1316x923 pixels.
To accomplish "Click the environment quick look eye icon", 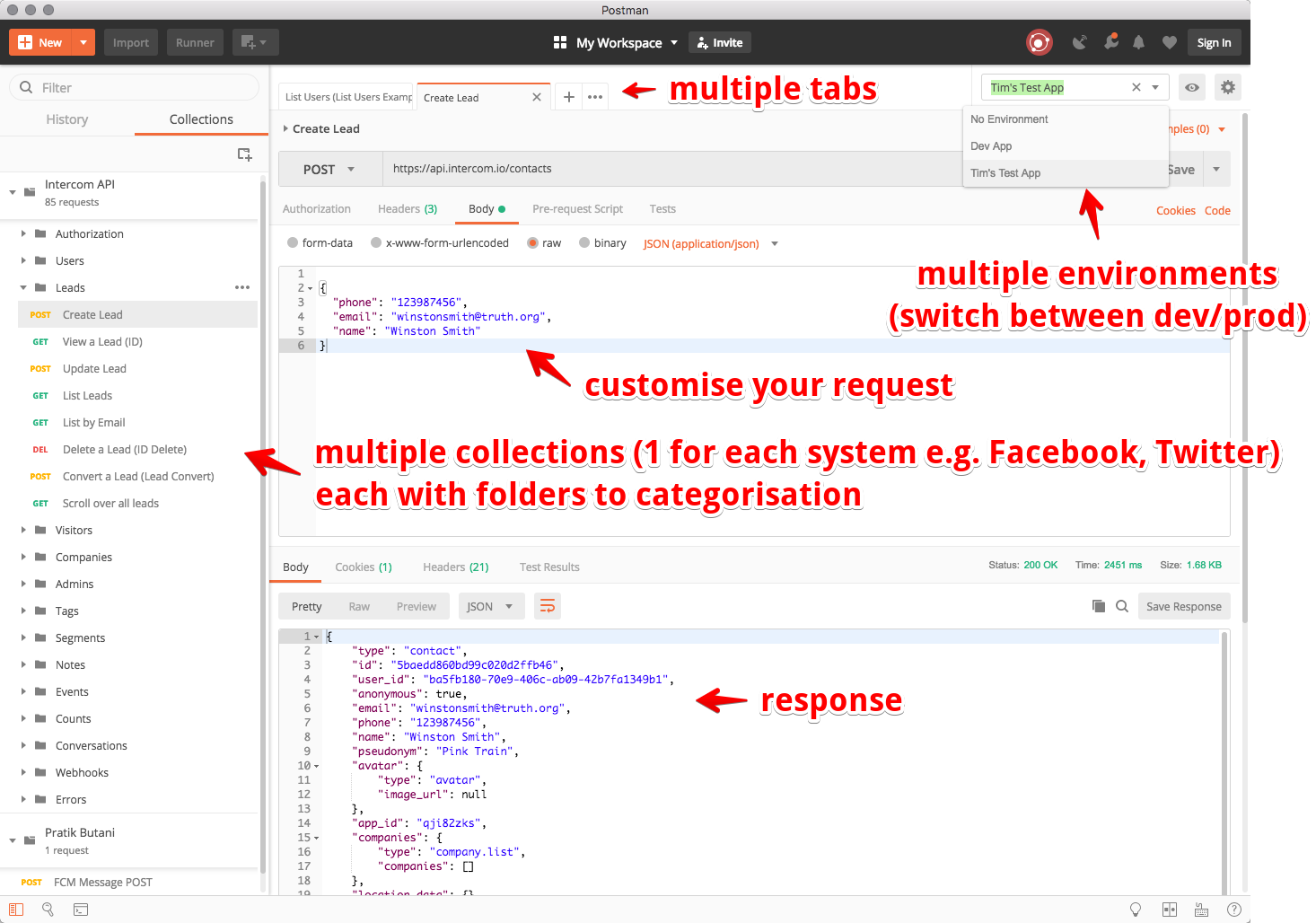I will [x=1191, y=87].
